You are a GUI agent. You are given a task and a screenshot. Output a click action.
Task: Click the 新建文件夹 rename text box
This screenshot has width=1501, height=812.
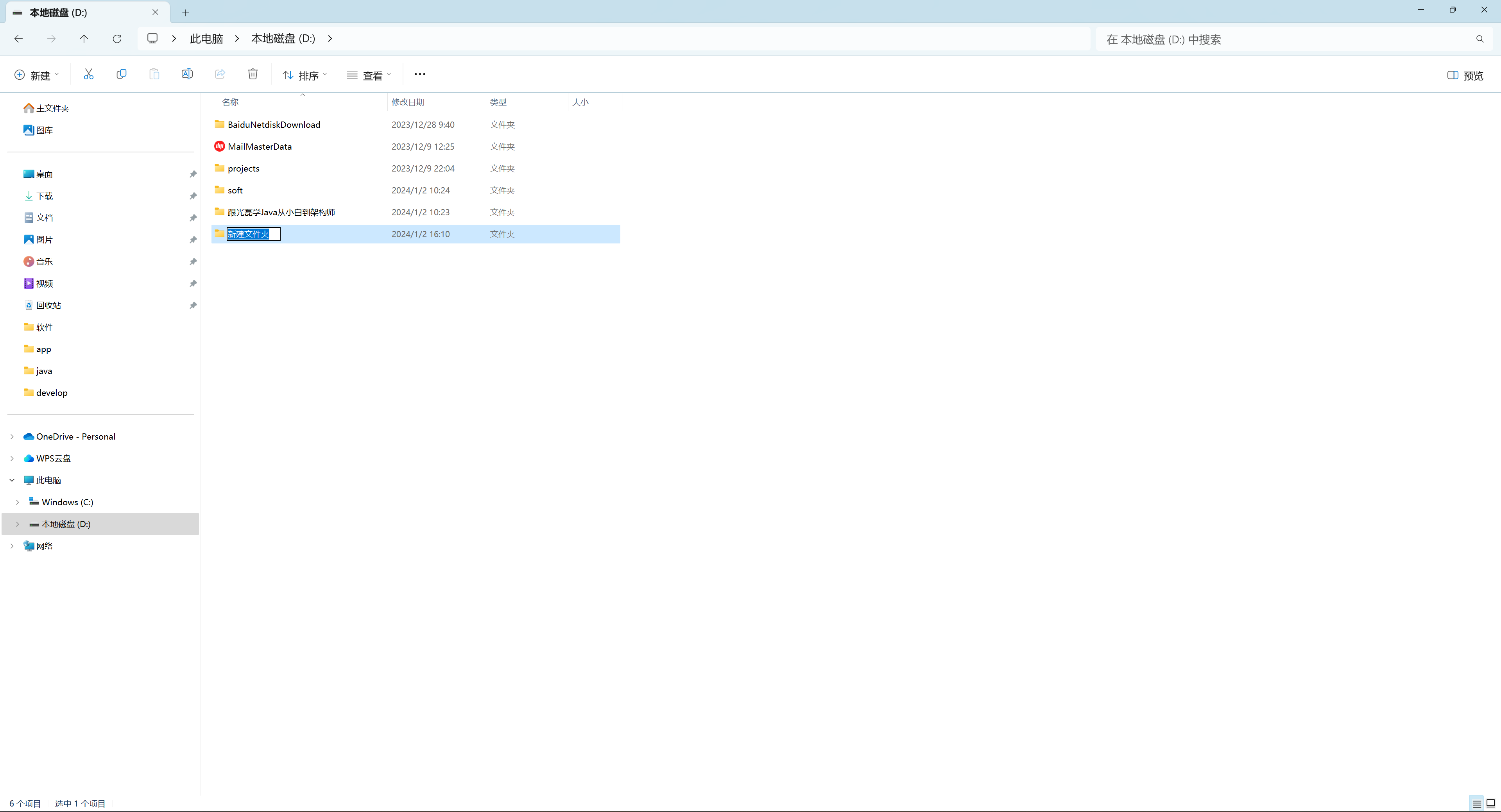(x=253, y=234)
